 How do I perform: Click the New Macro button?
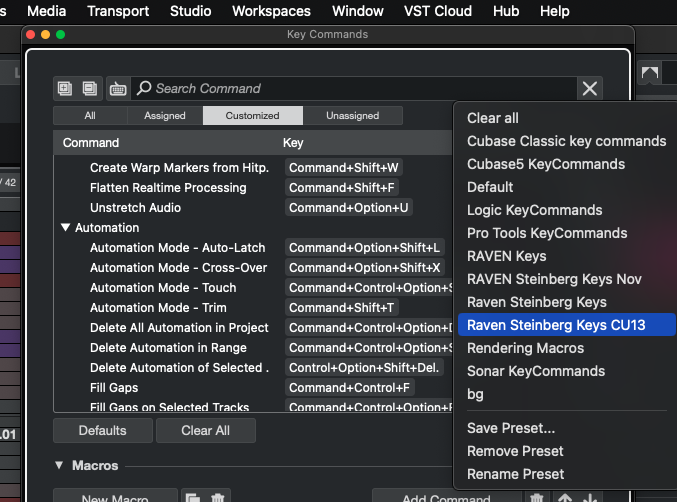click(115, 496)
